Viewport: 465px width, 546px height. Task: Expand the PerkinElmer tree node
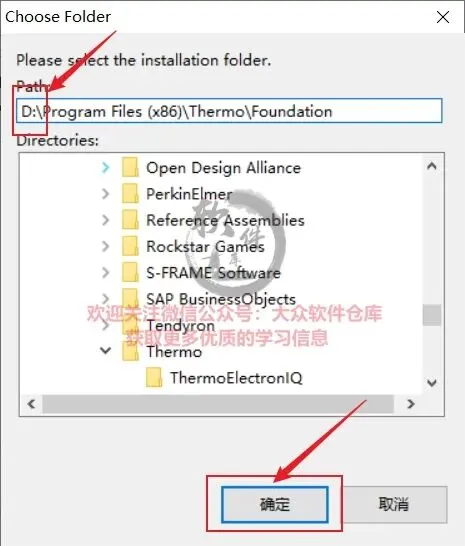point(106,194)
